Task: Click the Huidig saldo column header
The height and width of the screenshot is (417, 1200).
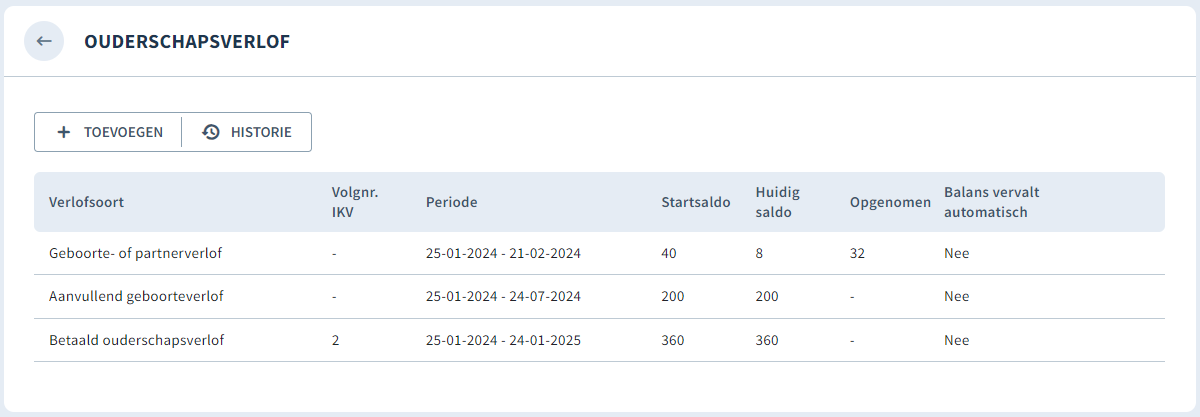Action: tap(778, 202)
